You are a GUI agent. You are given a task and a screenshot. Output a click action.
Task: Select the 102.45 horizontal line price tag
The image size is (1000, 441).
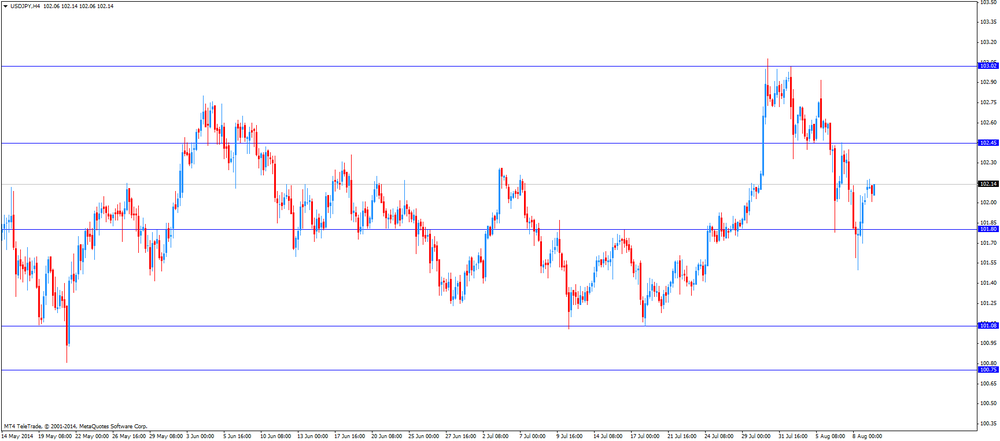click(x=988, y=143)
